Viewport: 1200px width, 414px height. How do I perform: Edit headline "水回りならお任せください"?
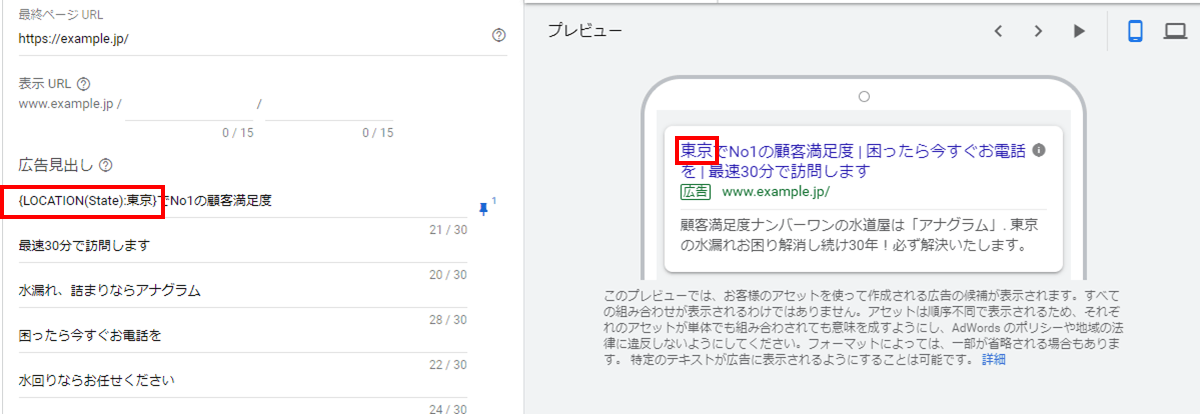pos(240,380)
